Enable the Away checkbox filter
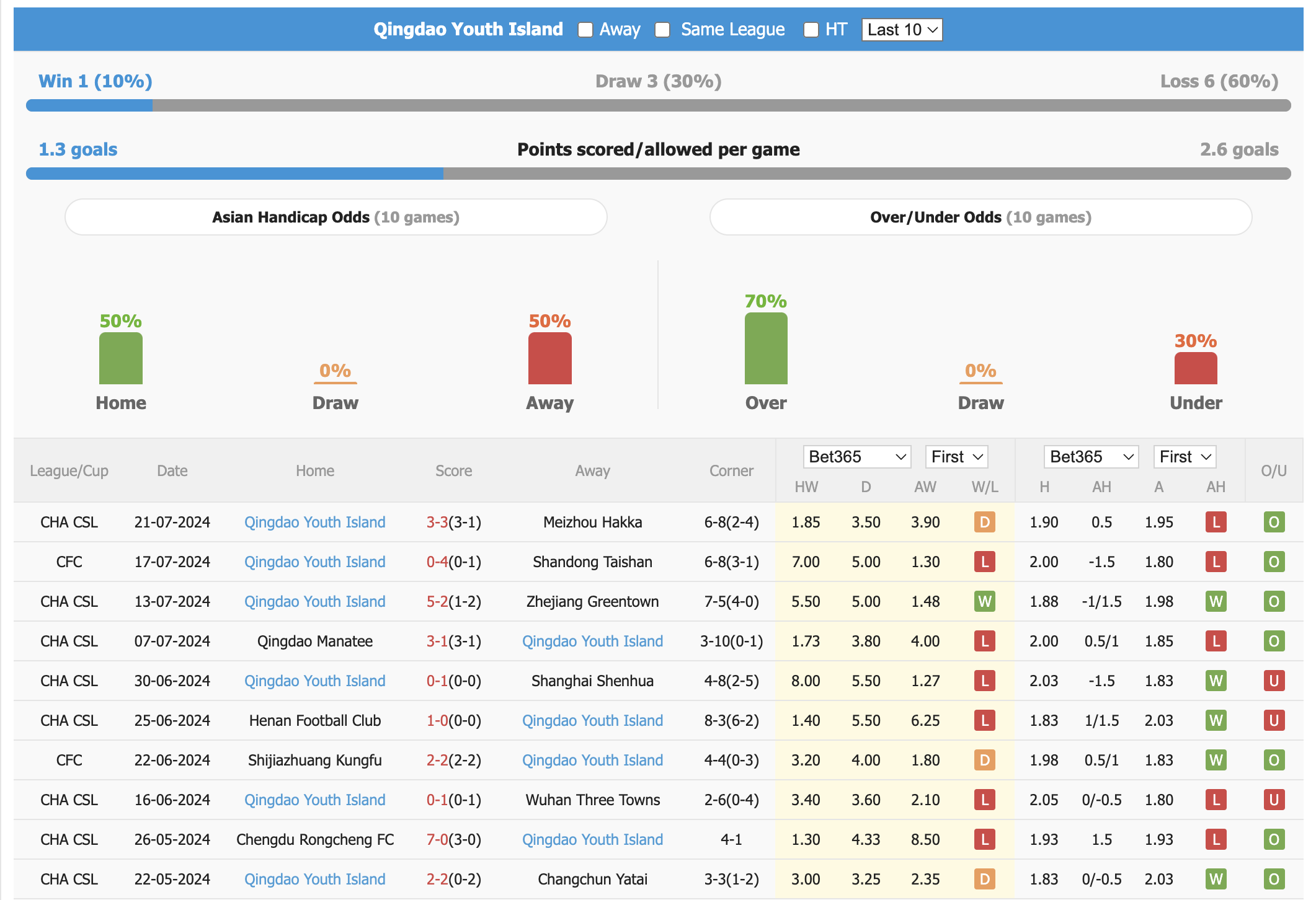The width and height of the screenshot is (1316, 900). (585, 30)
